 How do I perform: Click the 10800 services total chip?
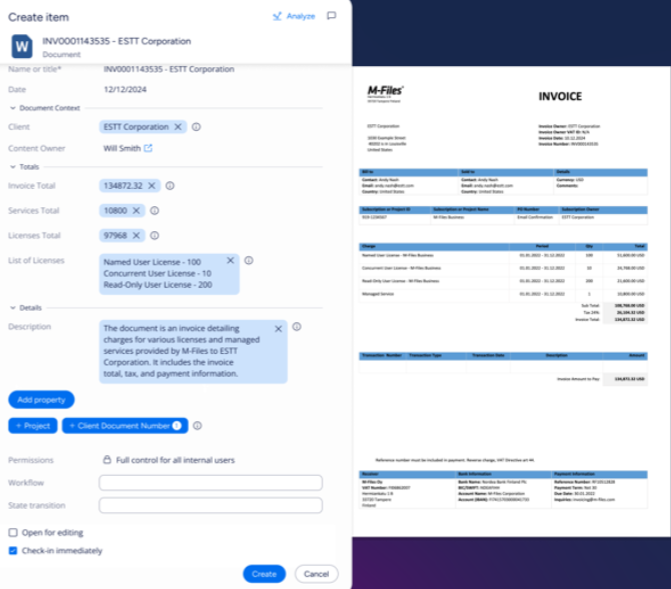pyautogui.click(x=122, y=211)
